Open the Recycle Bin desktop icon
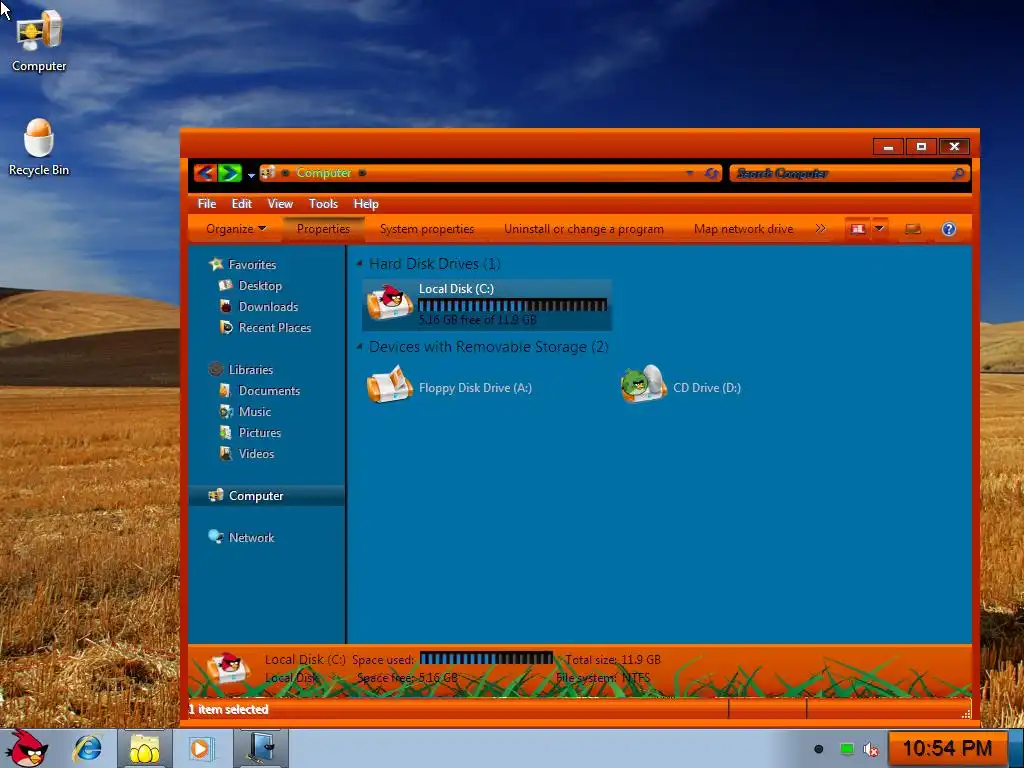 [x=39, y=148]
